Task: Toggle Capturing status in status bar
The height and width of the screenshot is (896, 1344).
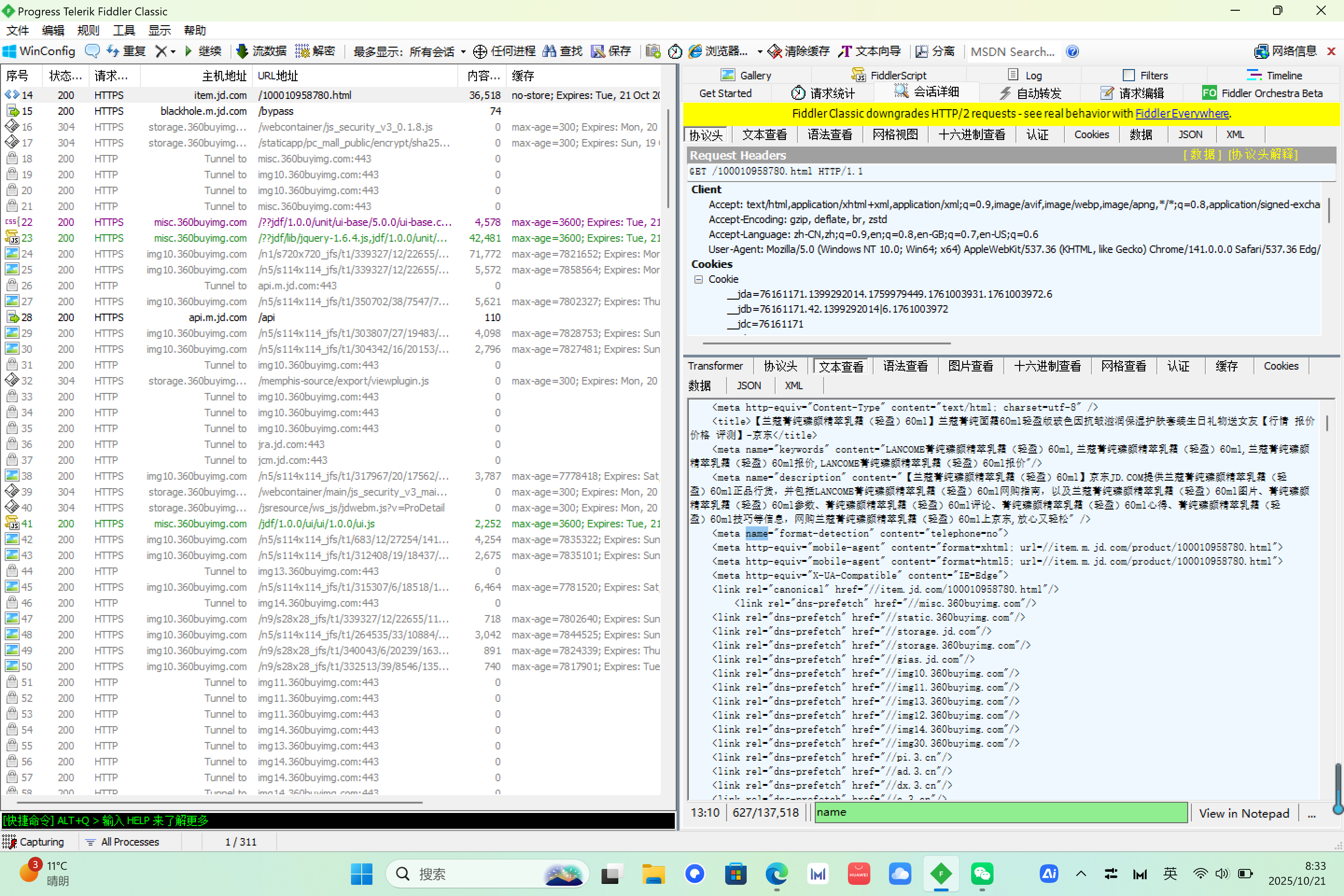Action: (33, 842)
